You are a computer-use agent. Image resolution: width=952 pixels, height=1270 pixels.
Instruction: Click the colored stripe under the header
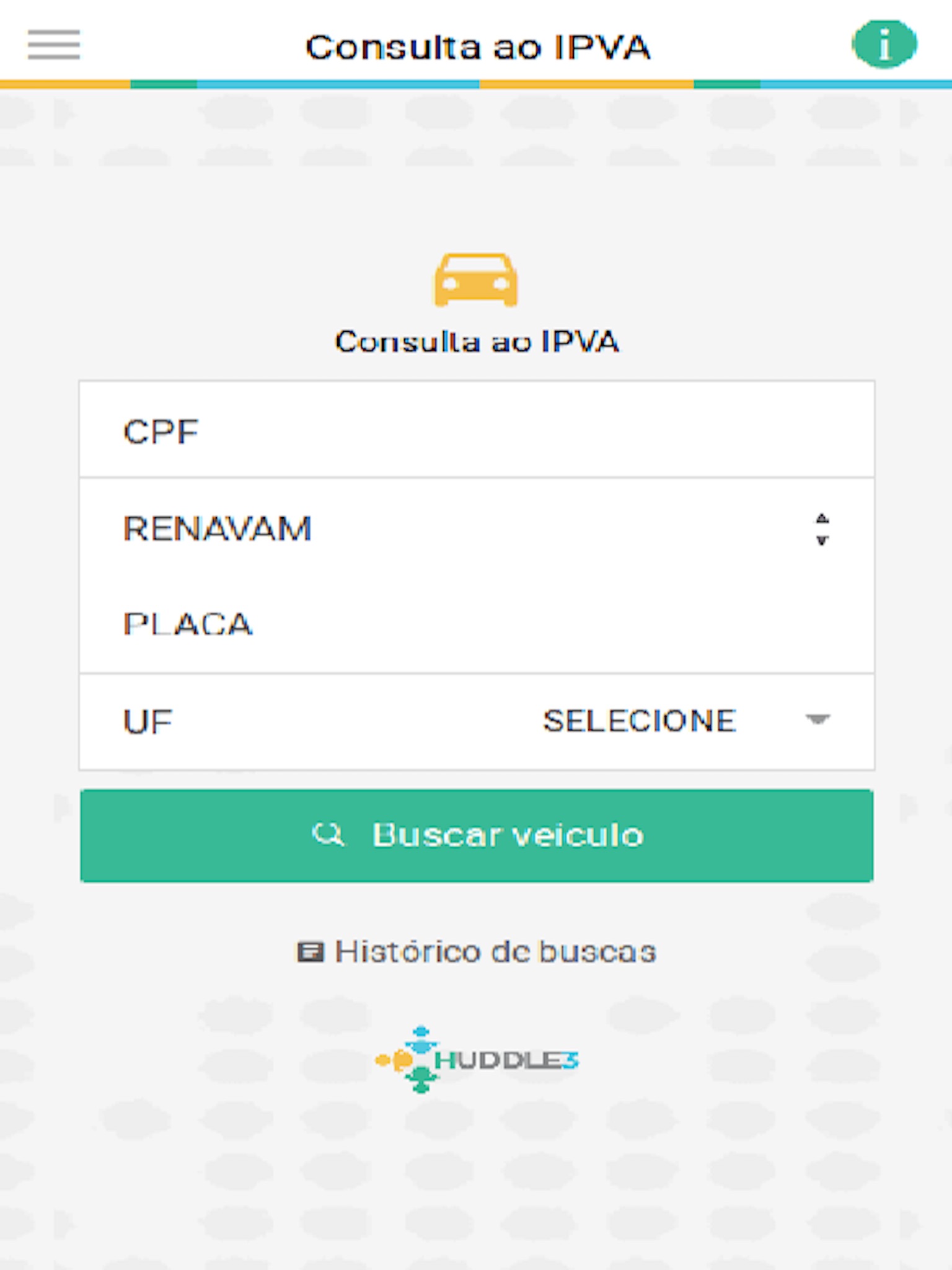click(476, 84)
